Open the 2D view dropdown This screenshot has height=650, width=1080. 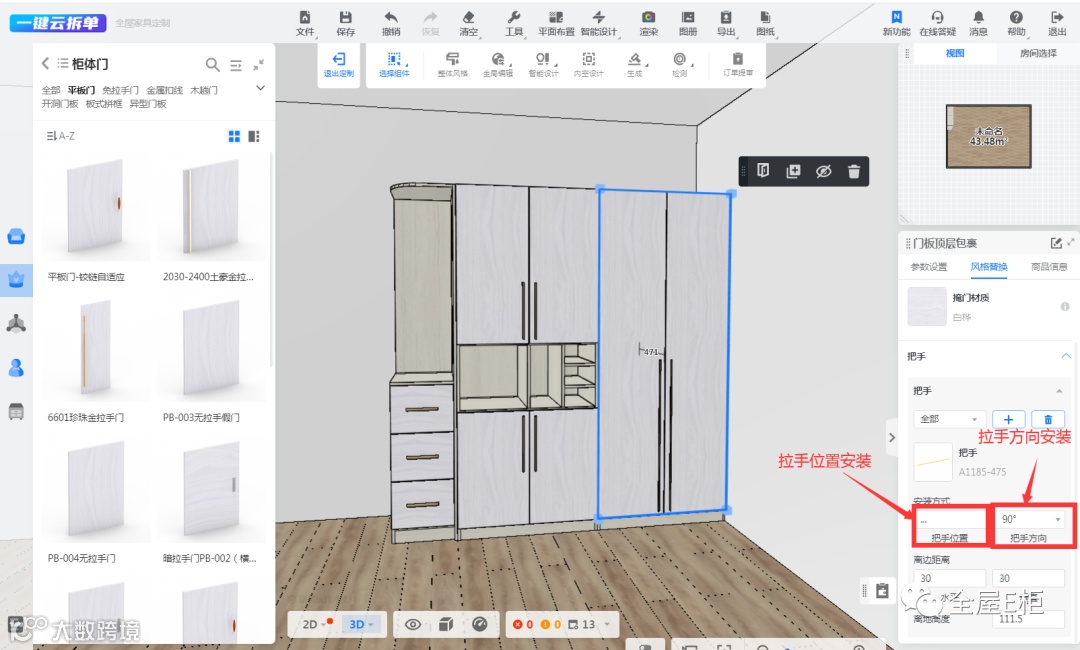(x=314, y=625)
